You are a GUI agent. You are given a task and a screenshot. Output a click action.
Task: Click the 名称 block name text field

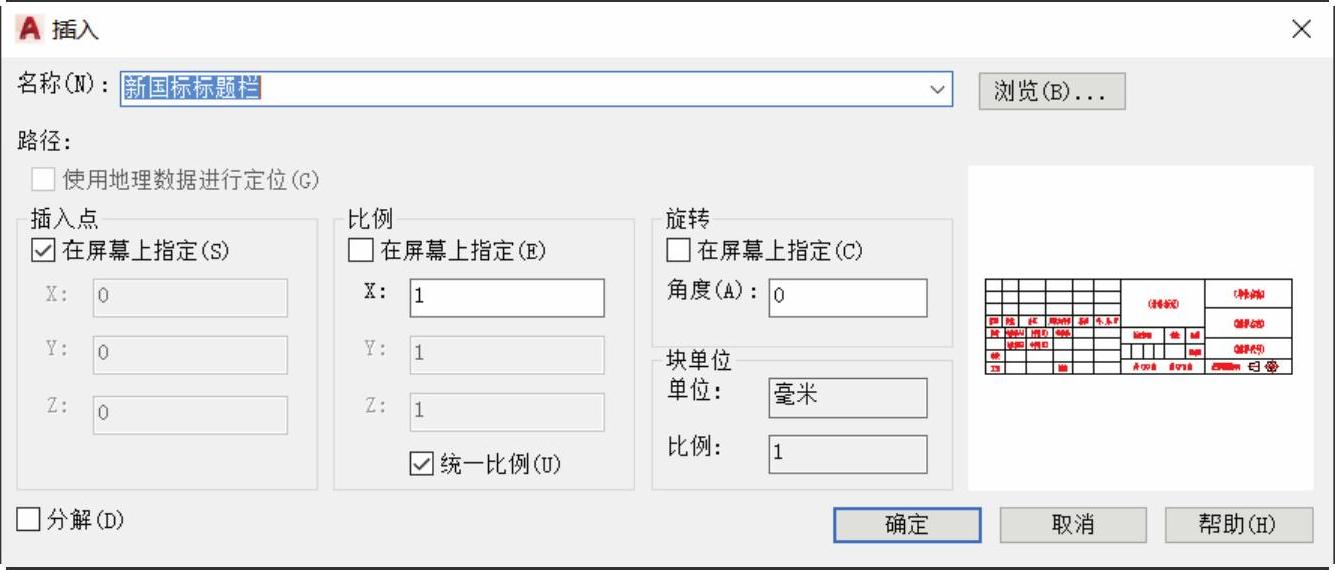(520, 89)
